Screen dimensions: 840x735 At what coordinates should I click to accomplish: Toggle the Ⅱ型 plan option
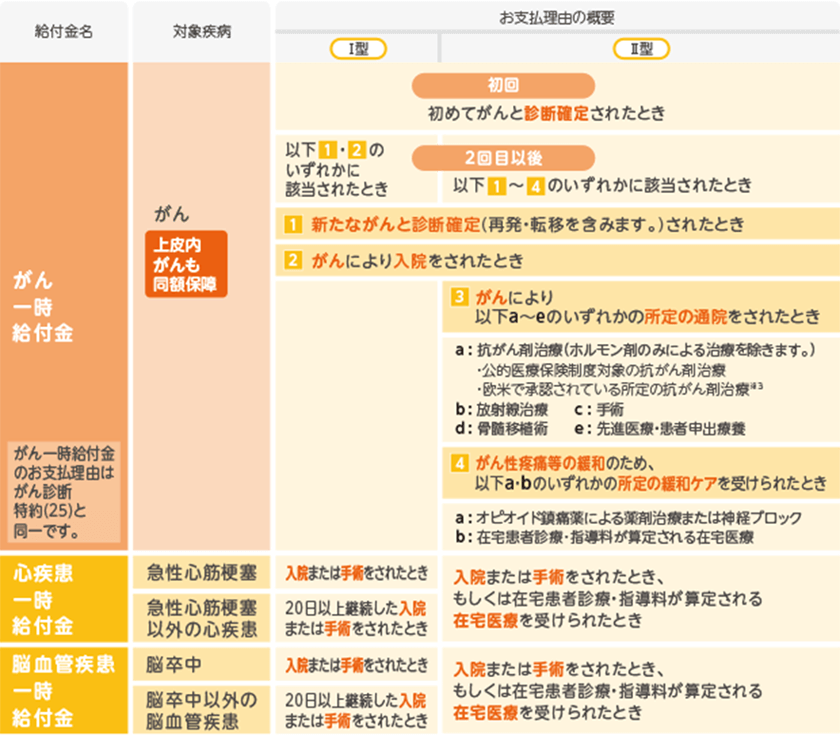(x=641, y=47)
